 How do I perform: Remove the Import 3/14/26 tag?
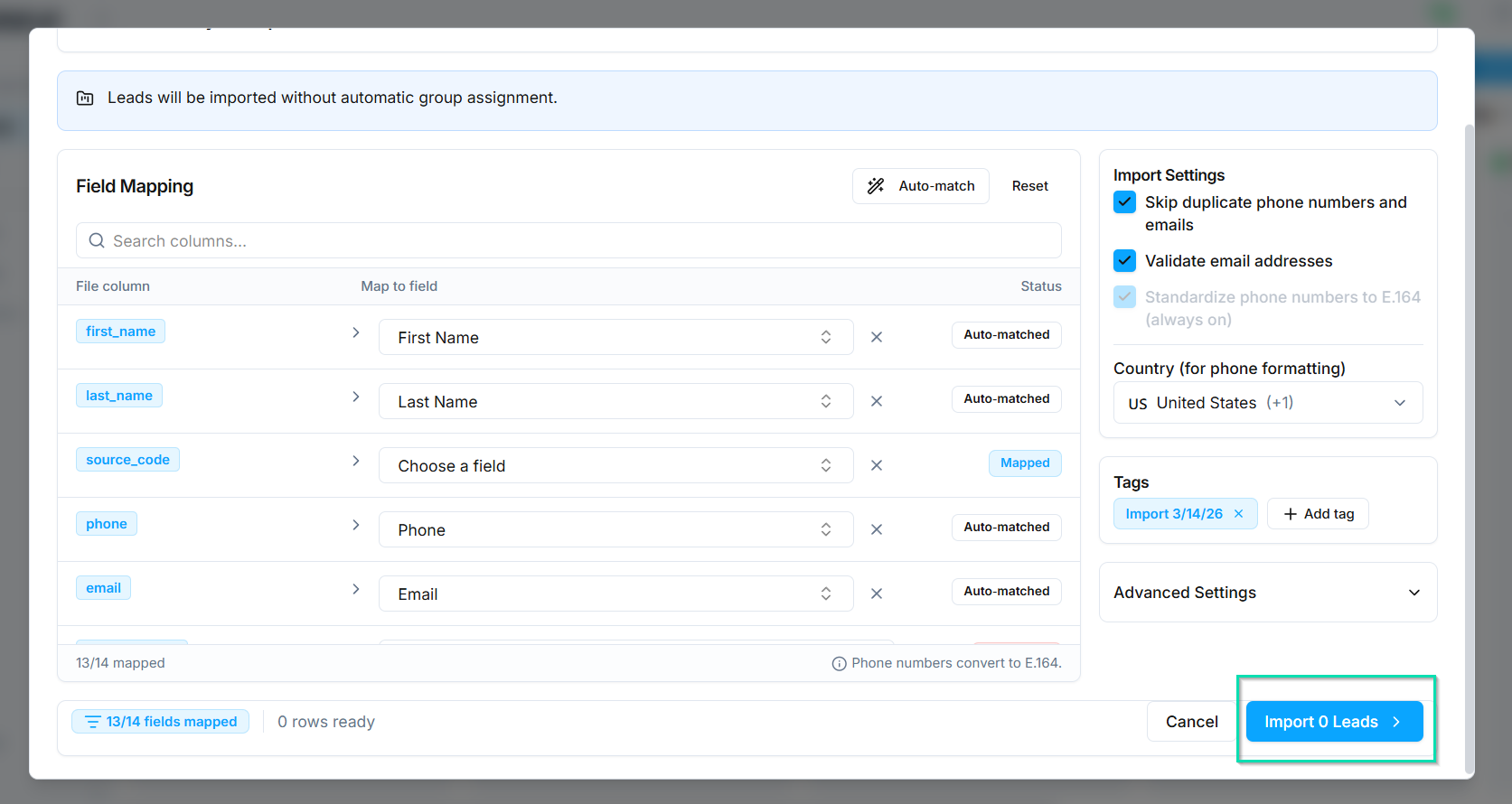coord(1238,514)
